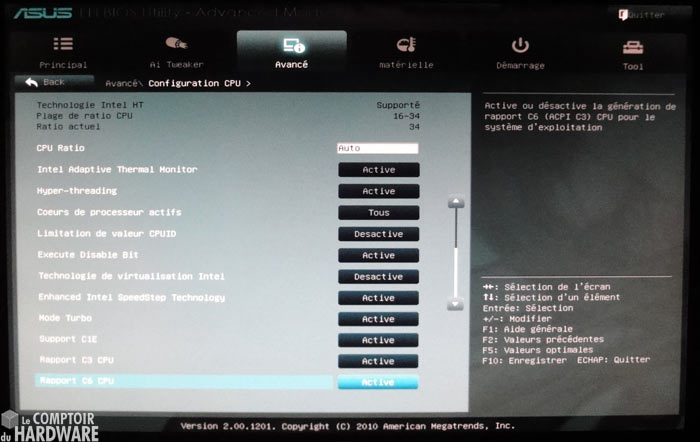The height and width of the screenshot is (442, 700).
Task: Select the Avancé monitor icon
Action: coord(292,46)
